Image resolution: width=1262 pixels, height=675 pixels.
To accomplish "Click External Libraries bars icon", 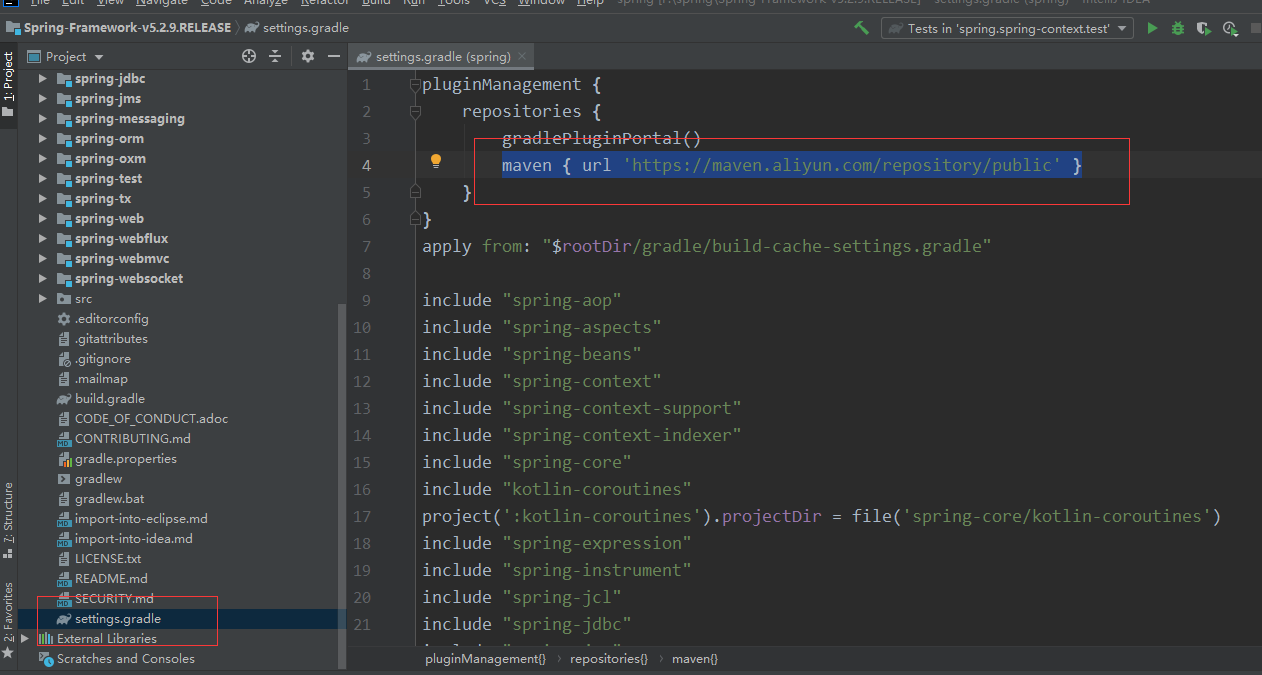I will [x=45, y=638].
